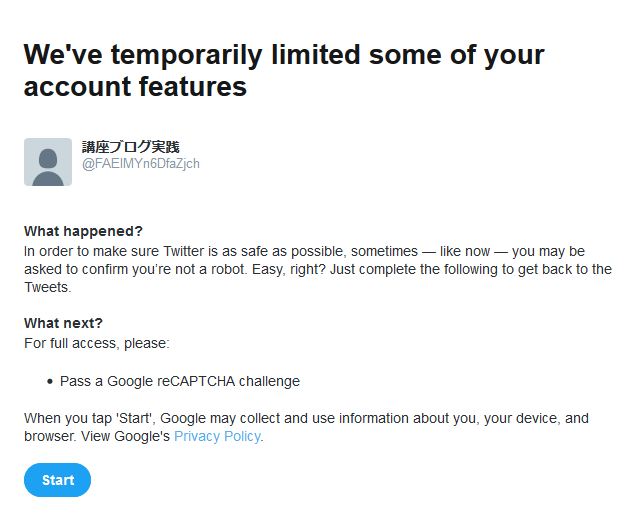Click the bullet point before reCAPTCHA item
This screenshot has width=633, height=516.
50,381
